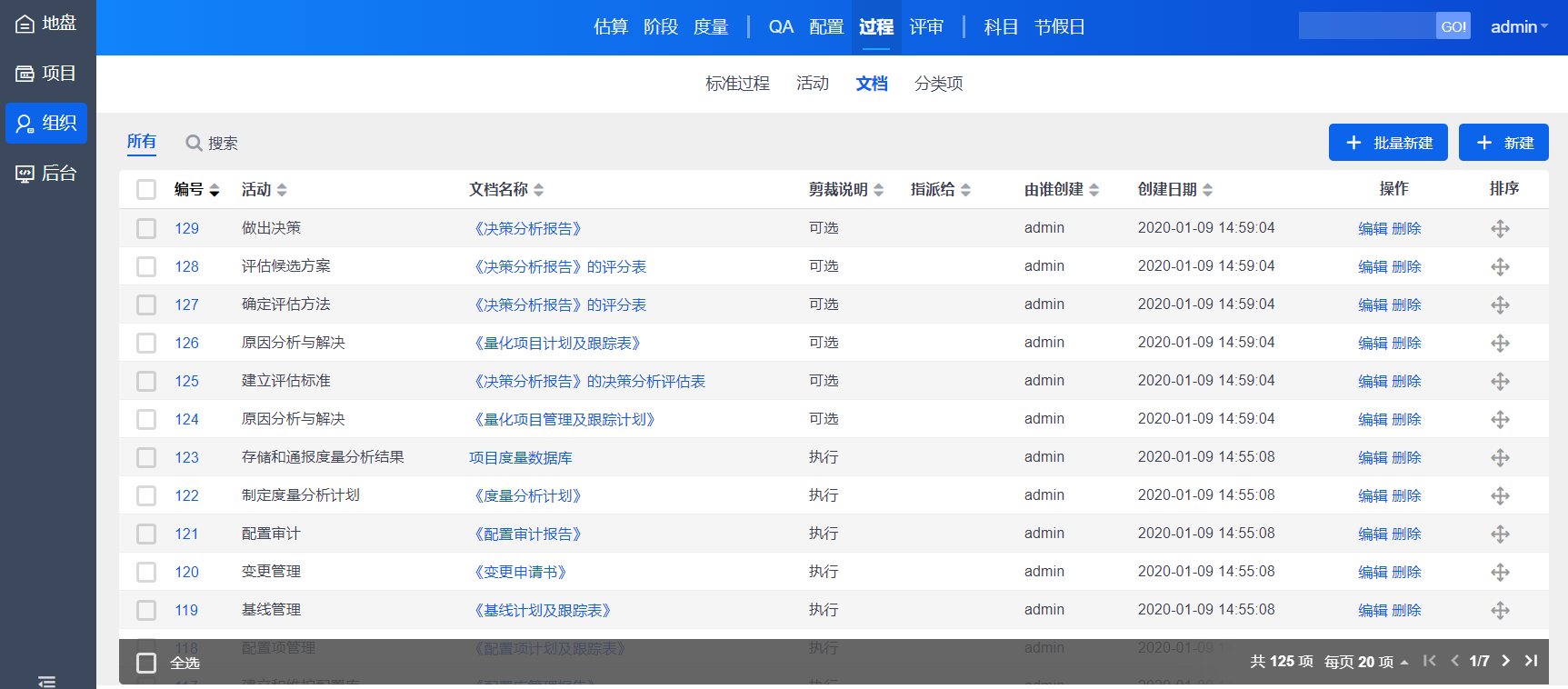Open the 节假日 top menu
The height and width of the screenshot is (689, 1568).
pos(1060,26)
